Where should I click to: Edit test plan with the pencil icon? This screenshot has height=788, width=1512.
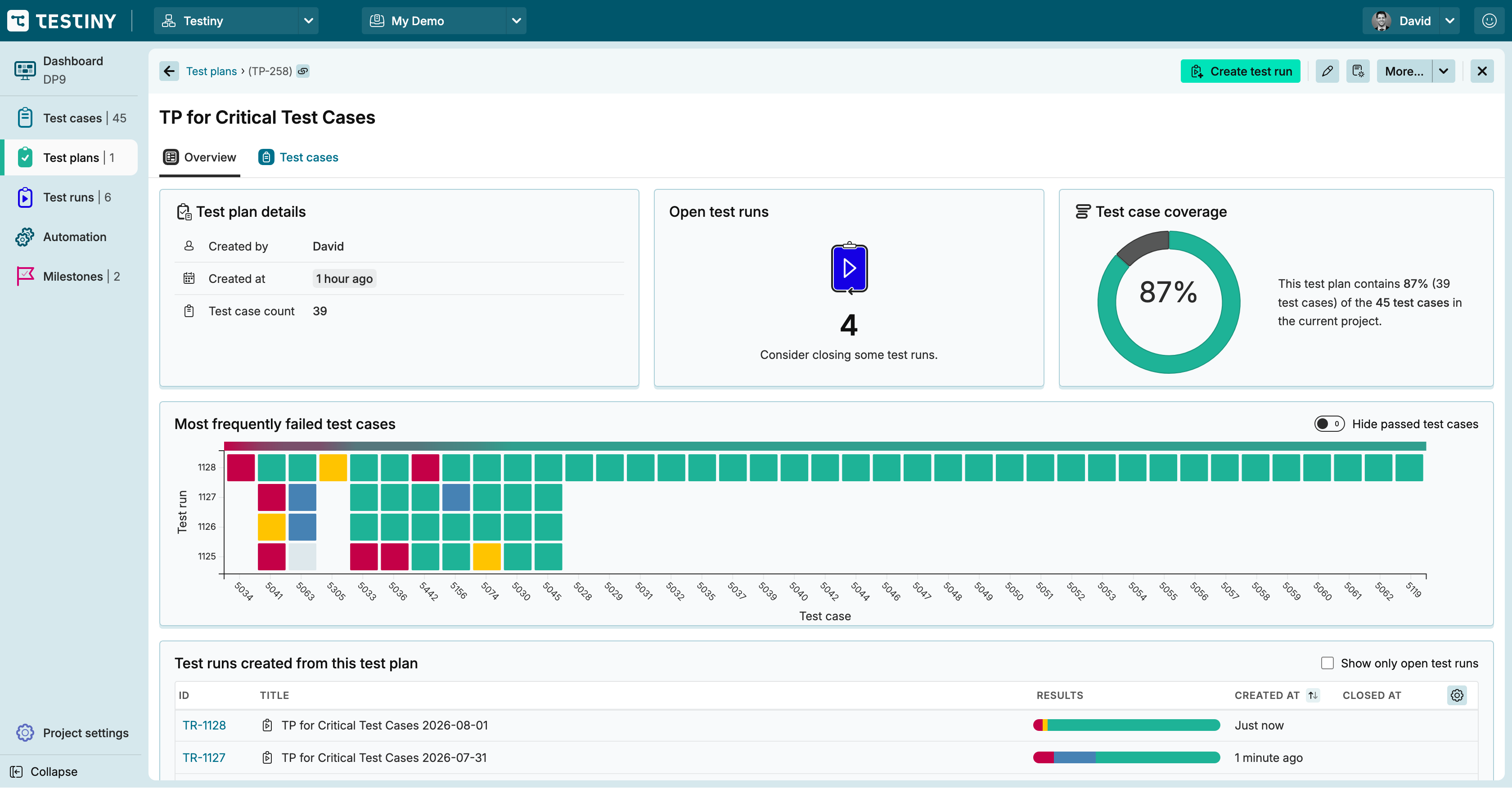pyautogui.click(x=1327, y=71)
